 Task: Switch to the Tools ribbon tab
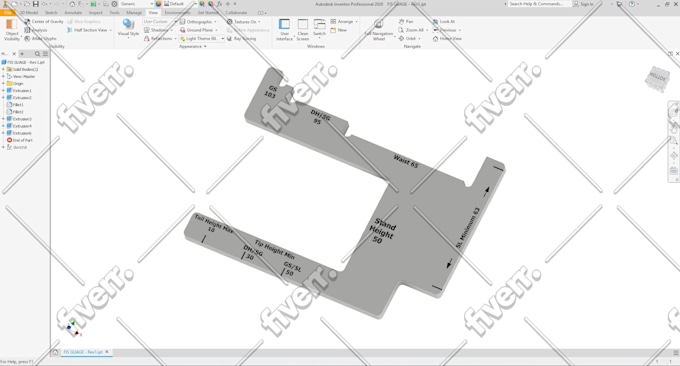(x=114, y=13)
